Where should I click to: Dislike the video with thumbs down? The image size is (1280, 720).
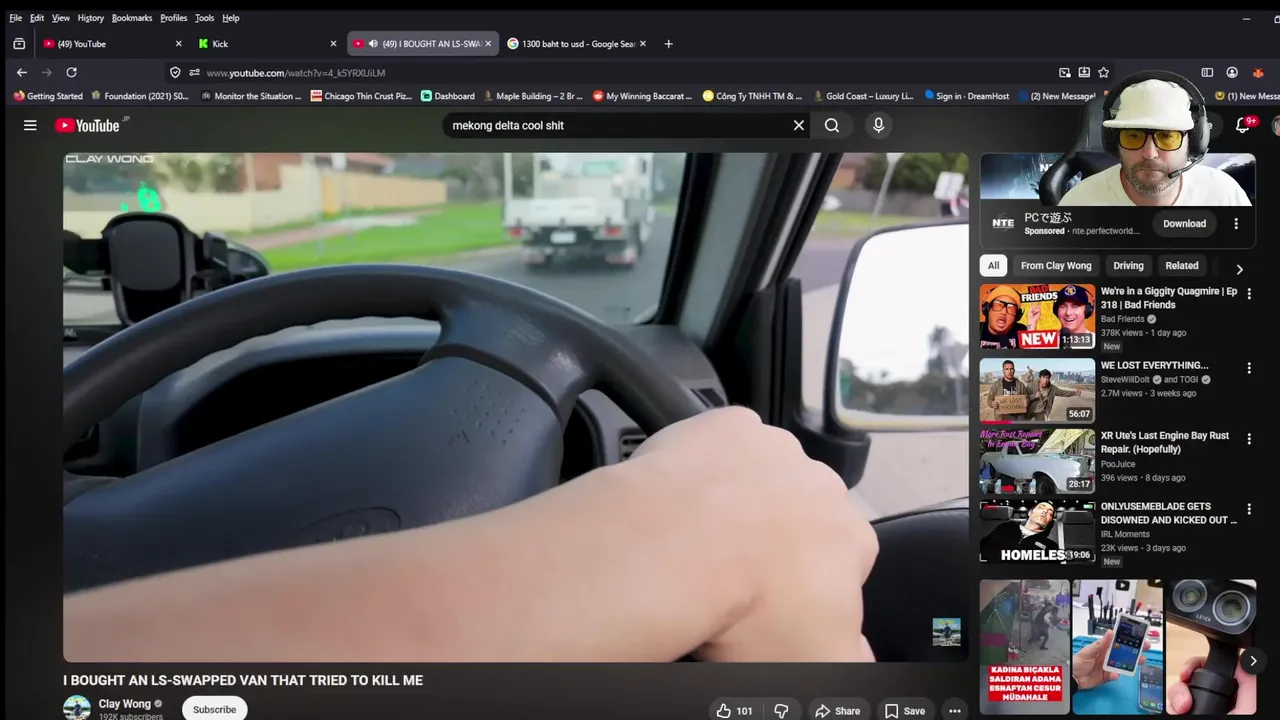(781, 710)
